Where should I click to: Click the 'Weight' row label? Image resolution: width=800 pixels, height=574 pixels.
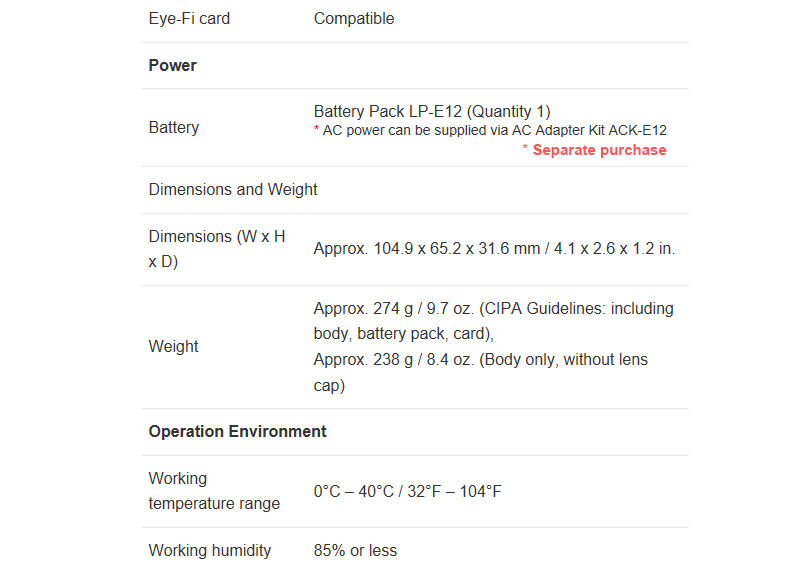pos(174,347)
